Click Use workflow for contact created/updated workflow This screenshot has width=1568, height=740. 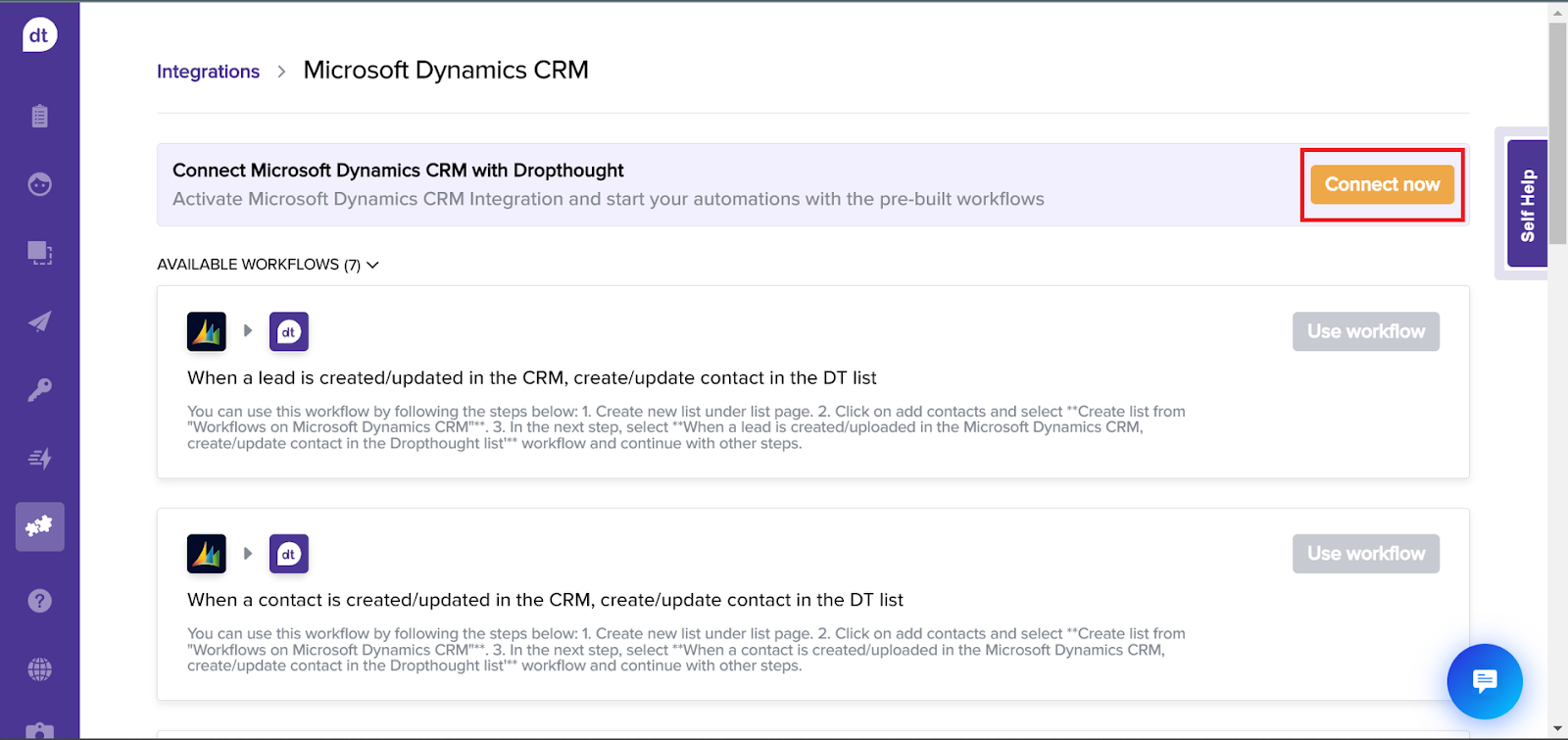click(x=1365, y=554)
